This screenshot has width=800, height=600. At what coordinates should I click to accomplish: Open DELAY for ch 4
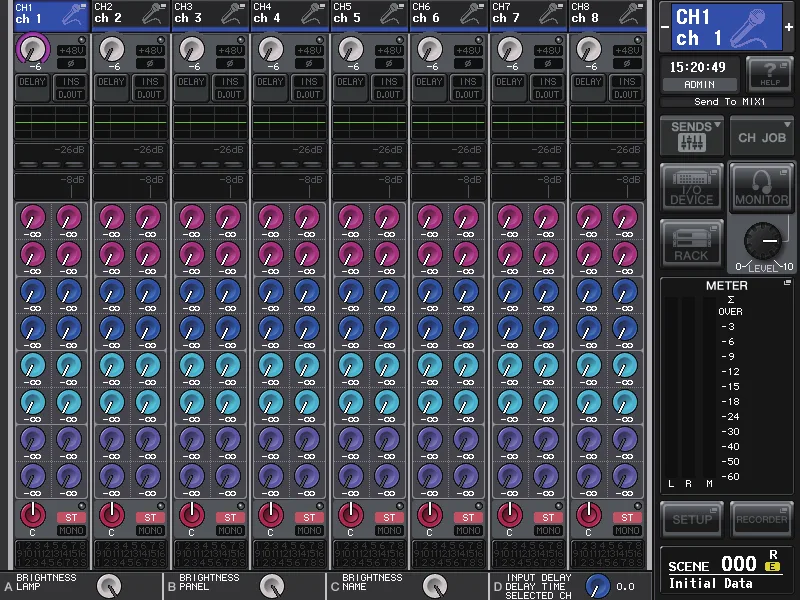(x=271, y=87)
